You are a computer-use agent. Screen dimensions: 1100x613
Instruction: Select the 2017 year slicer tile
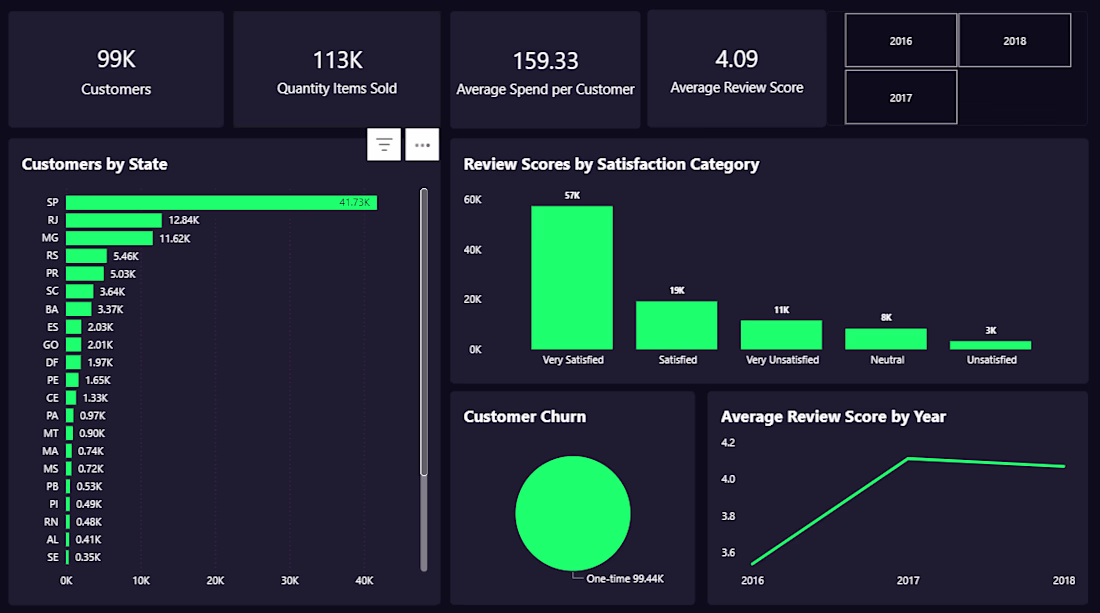pyautogui.click(x=901, y=97)
